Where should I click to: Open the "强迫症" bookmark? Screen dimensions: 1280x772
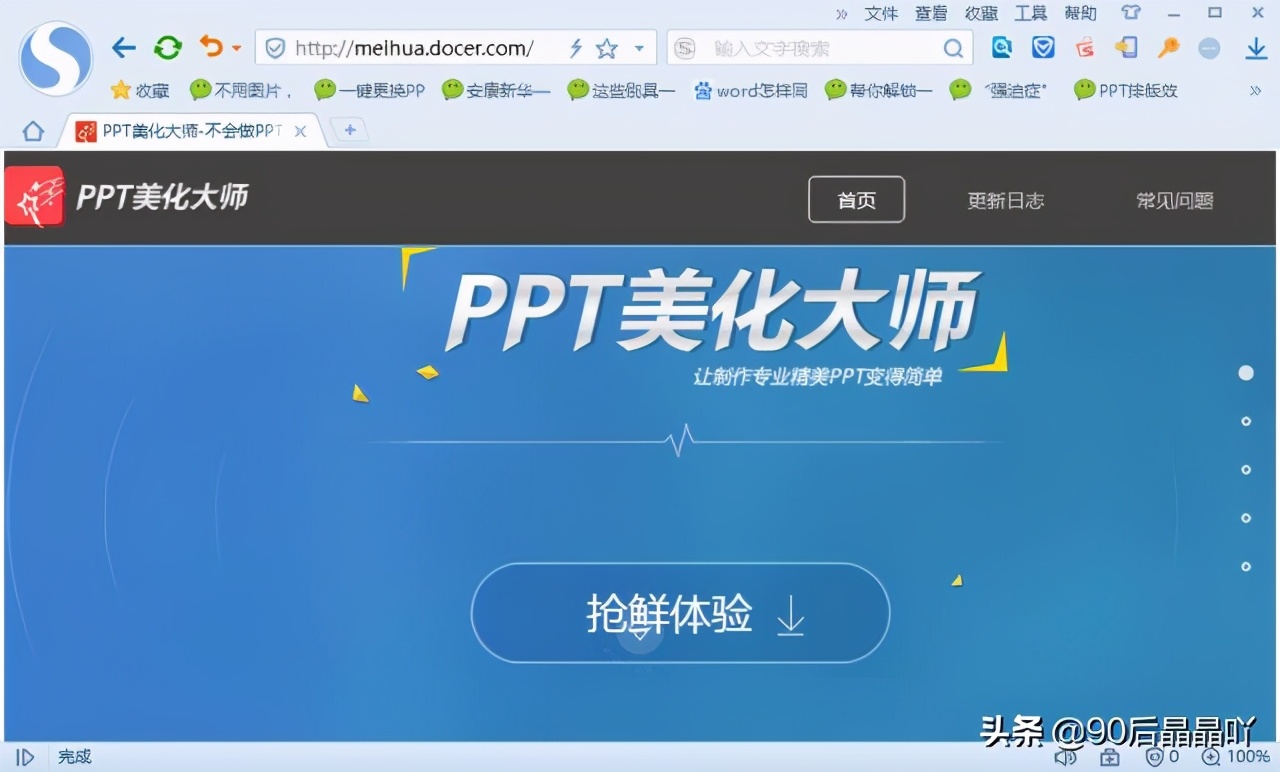pyautogui.click(x=999, y=90)
